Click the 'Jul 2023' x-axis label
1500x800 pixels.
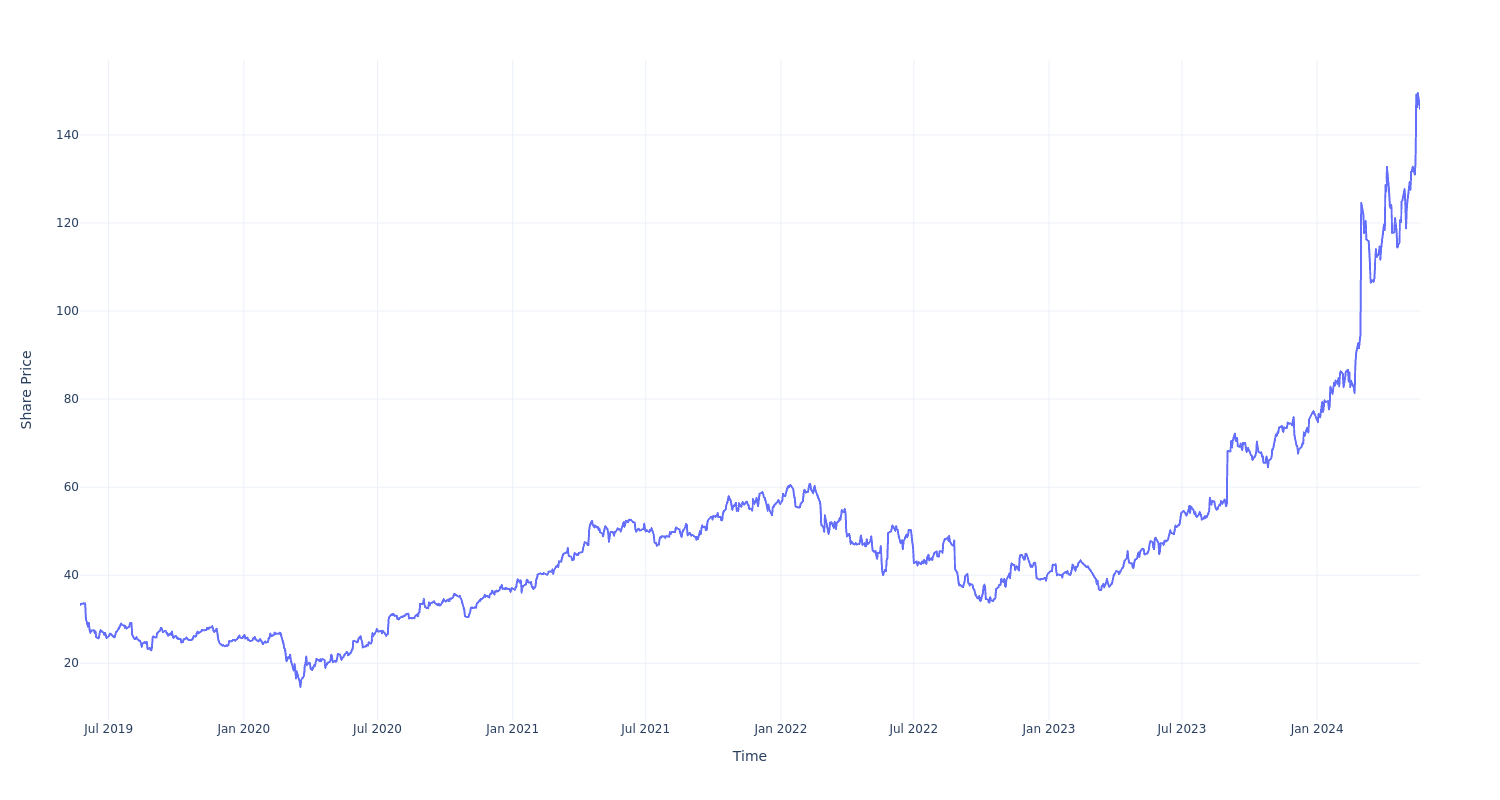[x=1181, y=729]
